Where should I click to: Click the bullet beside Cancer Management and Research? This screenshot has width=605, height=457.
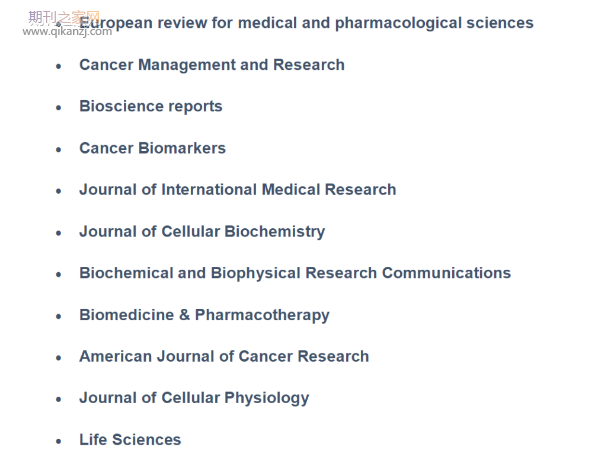pos(59,66)
